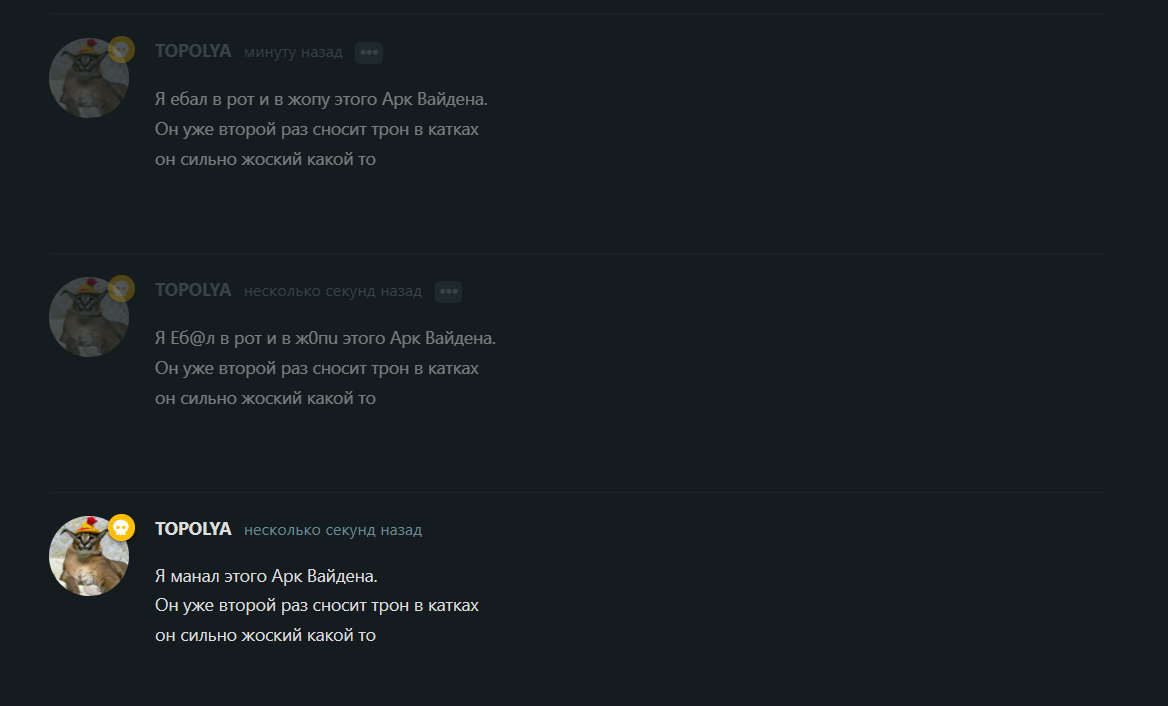
Task: Open the dimmed cat avatar of the middle comment
Action: click(x=89, y=317)
